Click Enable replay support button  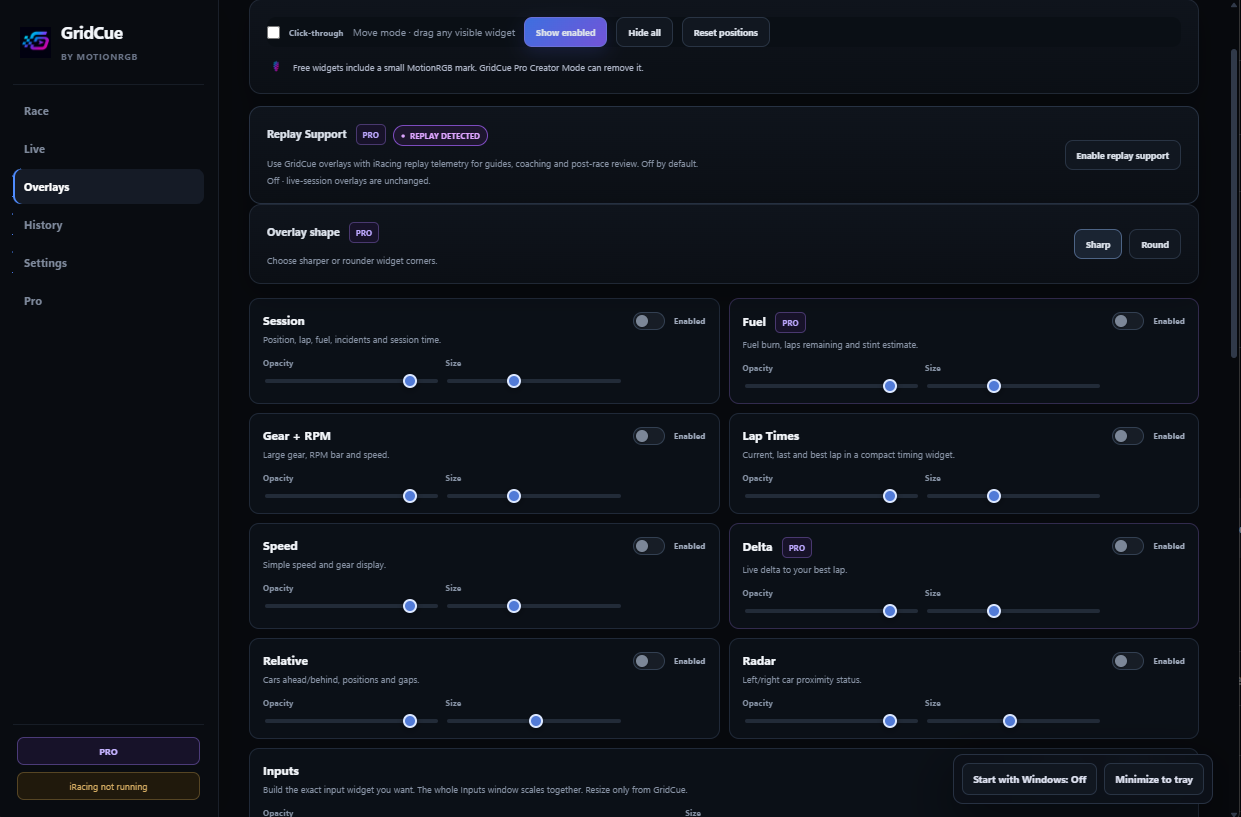tap(1123, 155)
